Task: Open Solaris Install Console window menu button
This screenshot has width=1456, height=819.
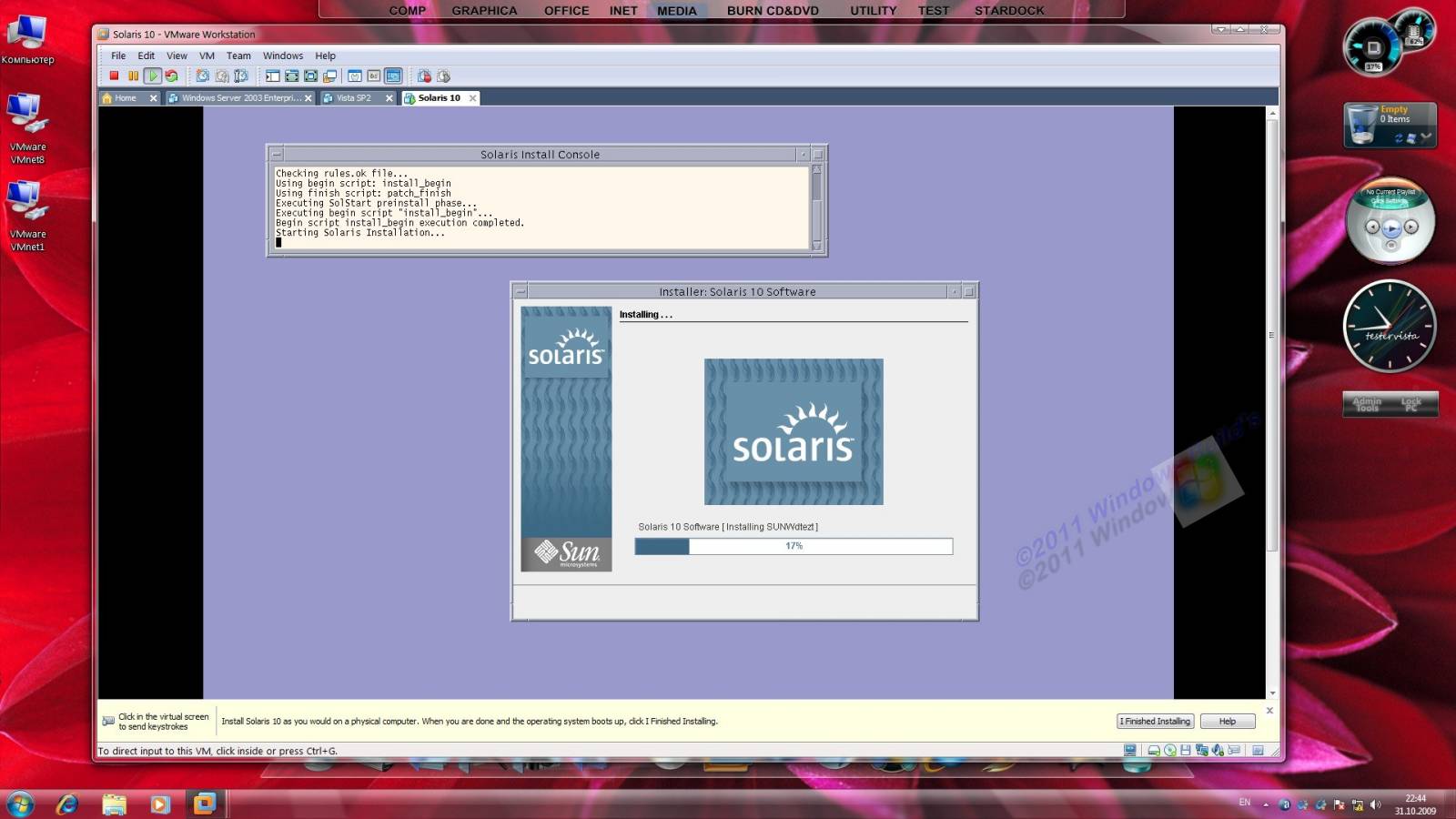Action: tap(277, 155)
